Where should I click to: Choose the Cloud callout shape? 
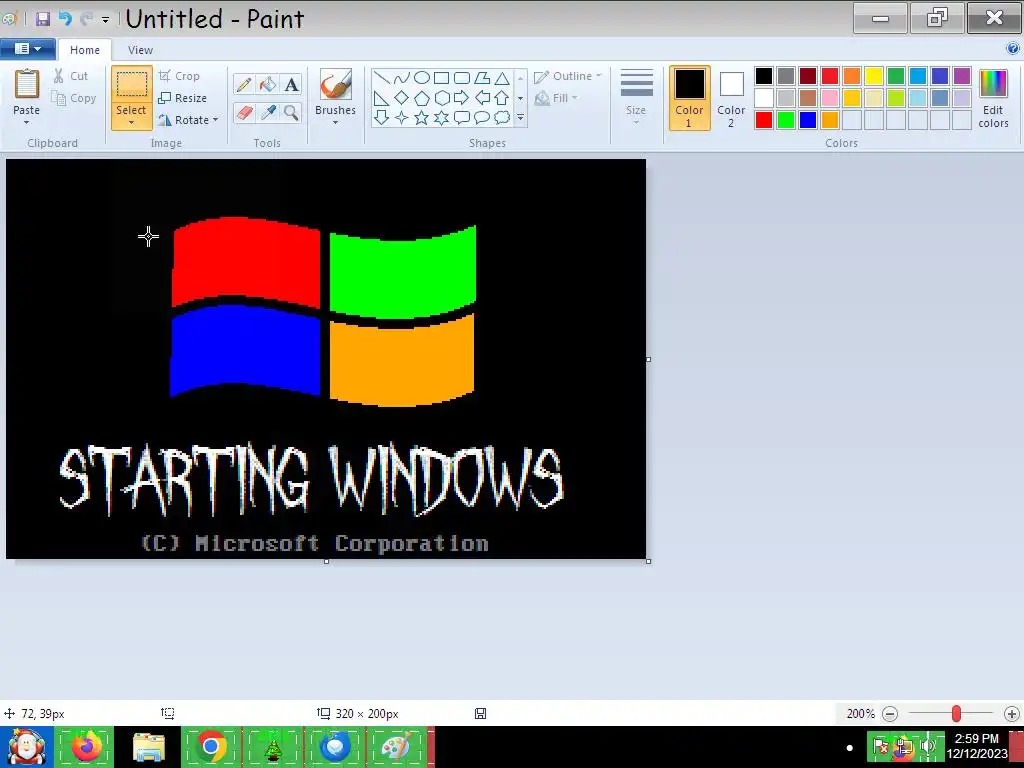tap(502, 118)
